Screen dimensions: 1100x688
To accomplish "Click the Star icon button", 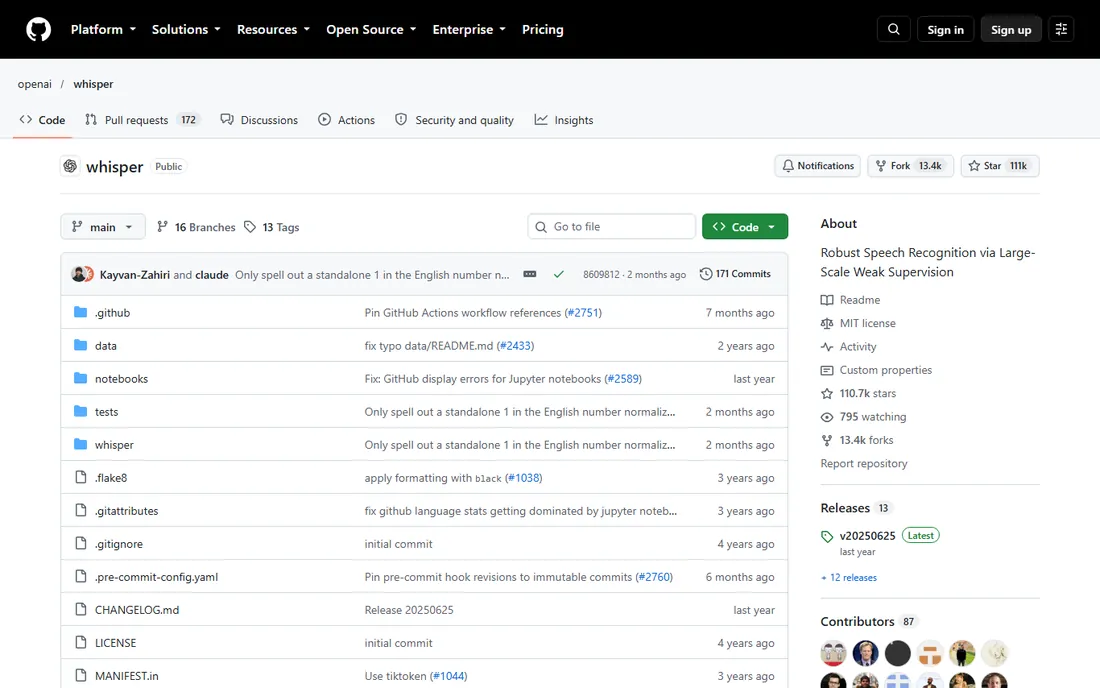I will pyautogui.click(x=1000, y=166).
